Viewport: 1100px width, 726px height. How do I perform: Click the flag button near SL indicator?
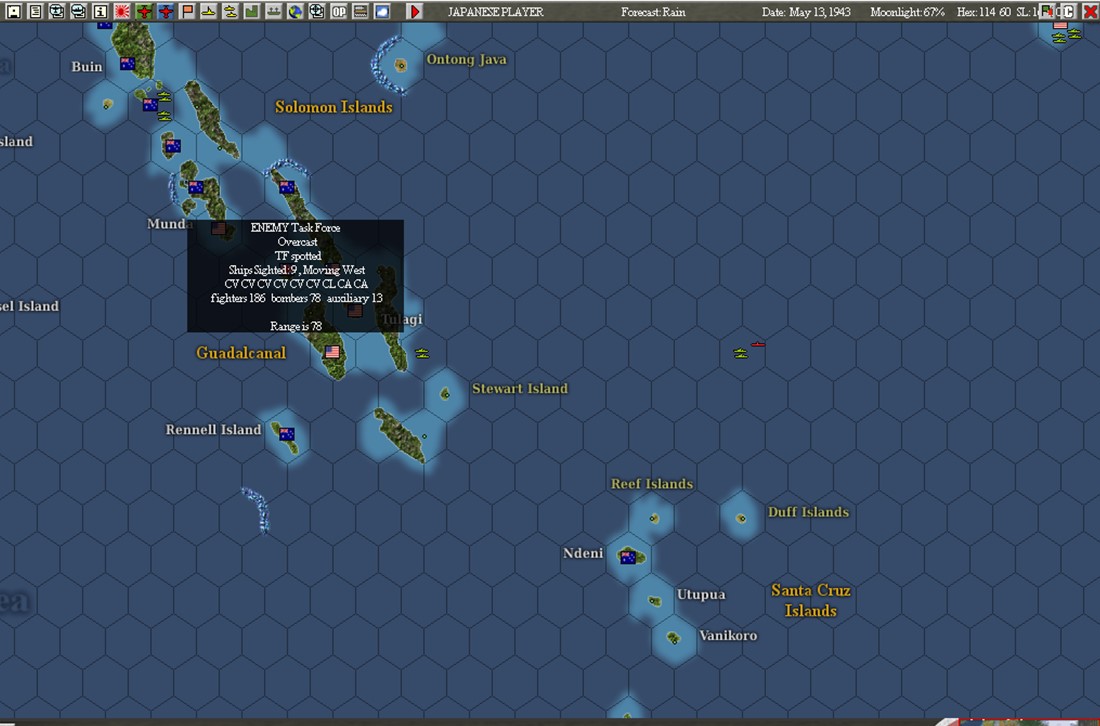1046,11
